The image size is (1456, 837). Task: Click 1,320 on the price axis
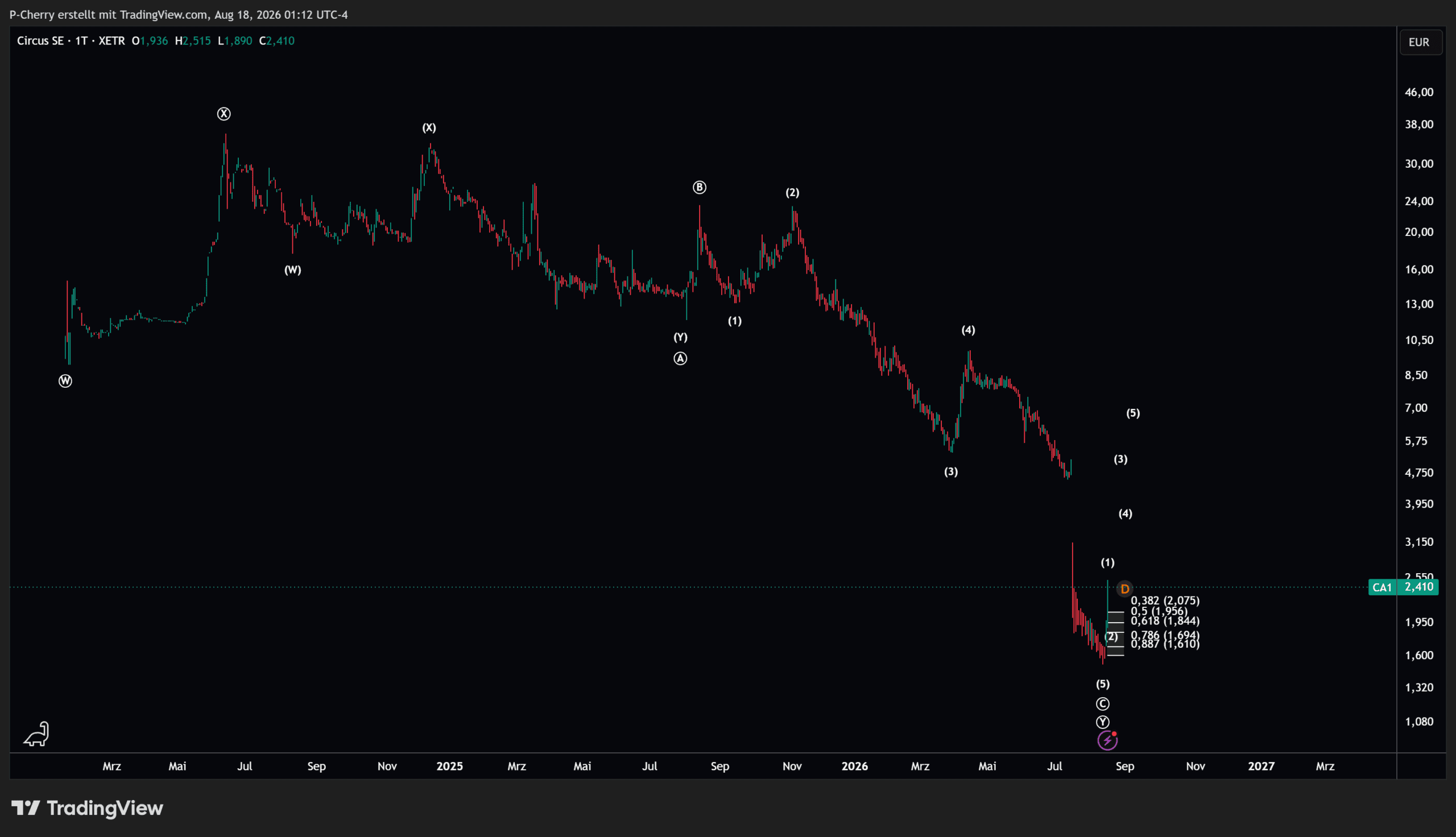(1418, 687)
